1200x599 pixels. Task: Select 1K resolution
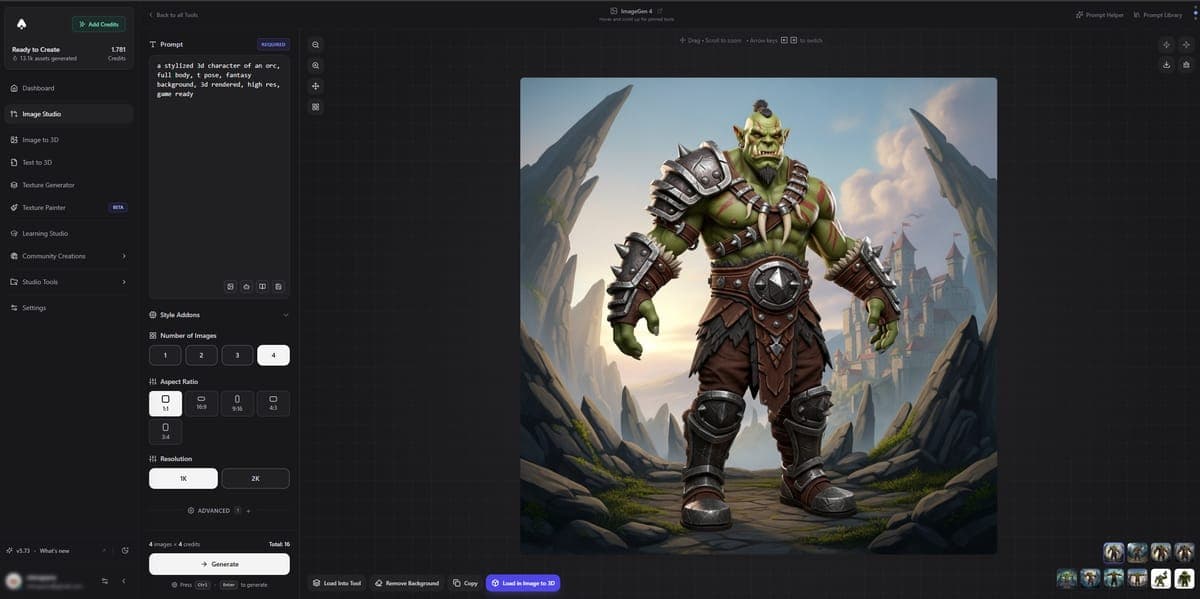point(183,478)
